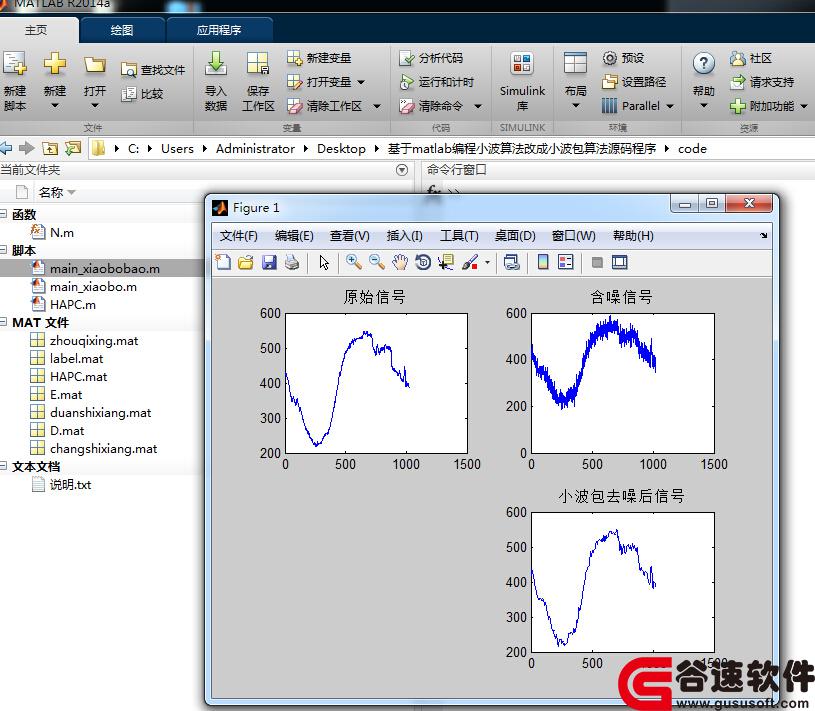Screen dimensions: 815x711
Task: Toggle the Rotate 3D tool
Action: coord(423,262)
